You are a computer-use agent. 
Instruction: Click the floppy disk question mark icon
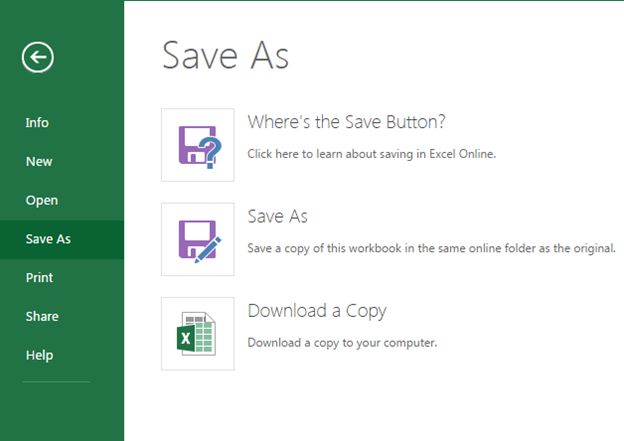click(198, 145)
